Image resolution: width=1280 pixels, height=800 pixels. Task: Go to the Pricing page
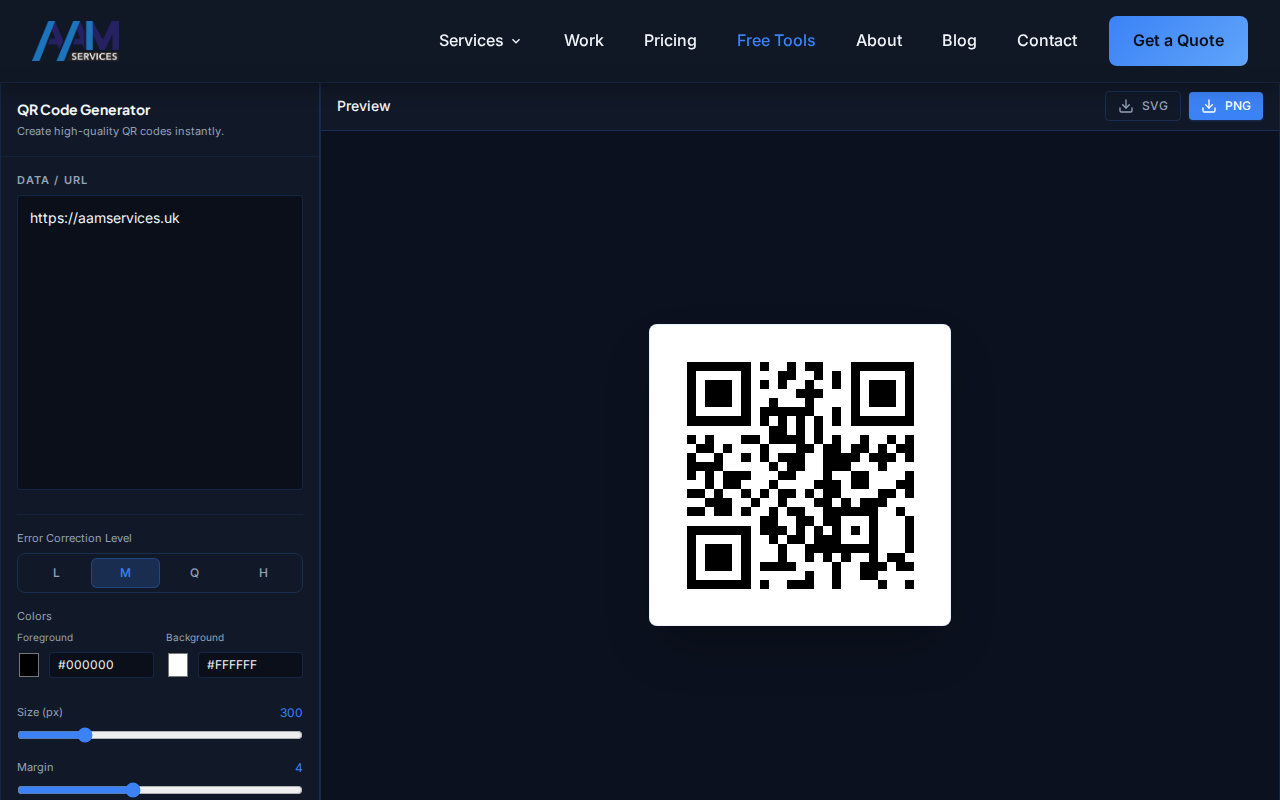[670, 41]
